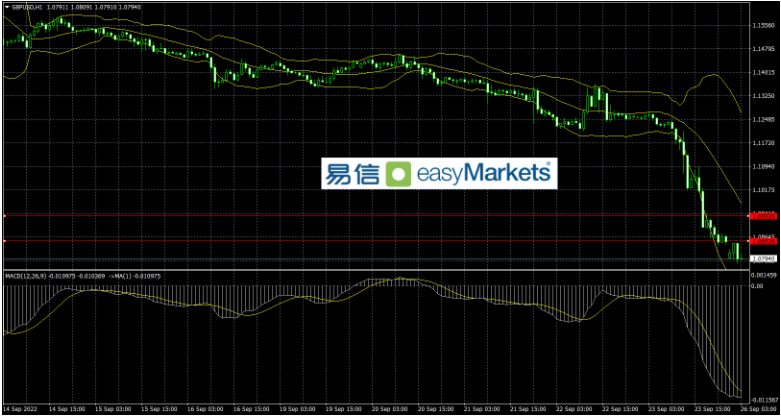Click the 23 Sep 03:00 time label
781x417 pixels.
[x=668, y=407]
